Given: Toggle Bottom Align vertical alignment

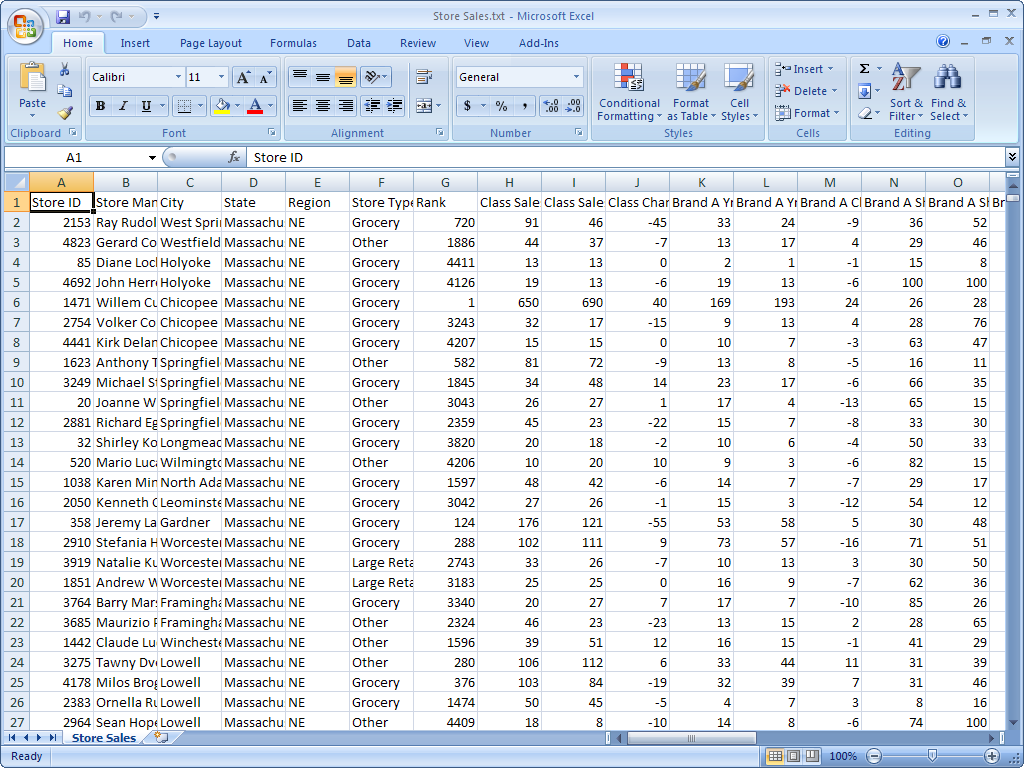Looking at the screenshot, I should [x=345, y=77].
